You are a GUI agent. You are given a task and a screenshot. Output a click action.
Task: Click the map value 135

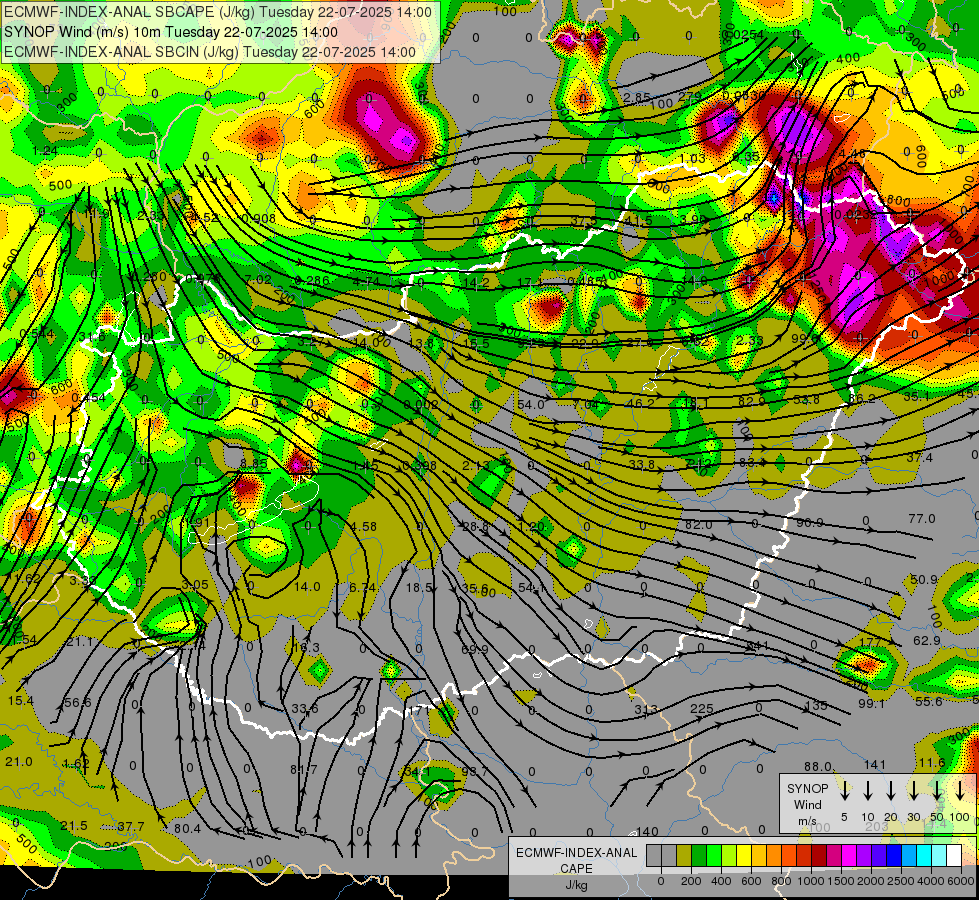coord(817,706)
